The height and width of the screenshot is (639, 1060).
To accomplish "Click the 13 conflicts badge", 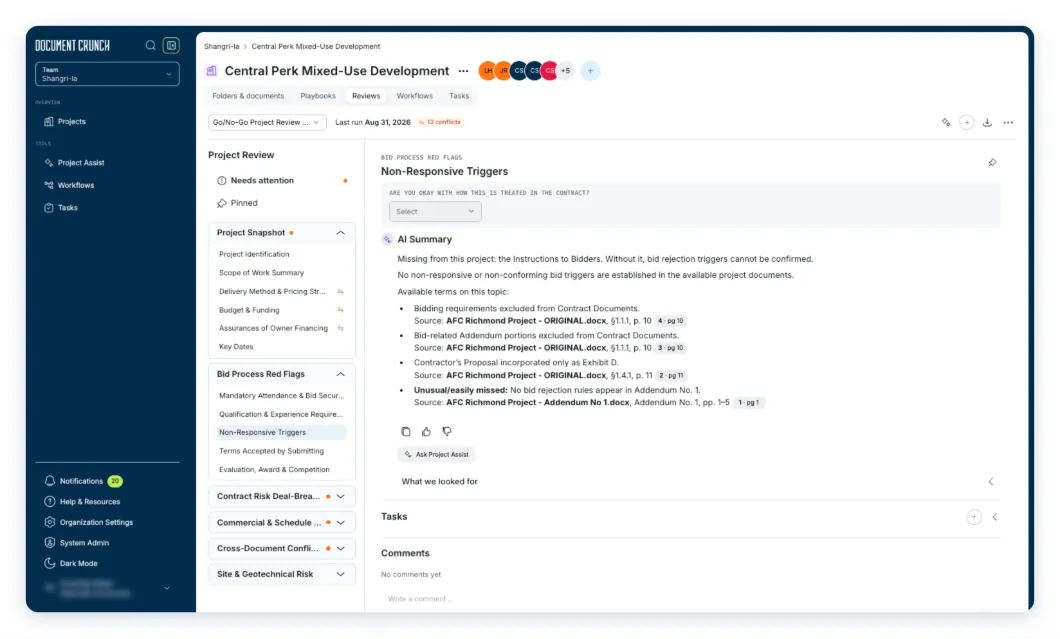I will click(x=440, y=122).
